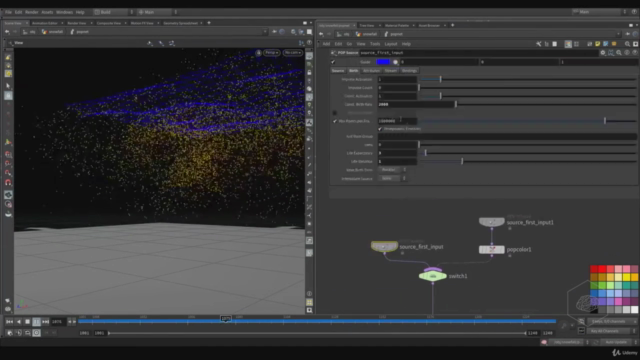Image resolution: width=640 pixels, height=360 pixels.
Task: Open the Render menu
Action: (31, 12)
